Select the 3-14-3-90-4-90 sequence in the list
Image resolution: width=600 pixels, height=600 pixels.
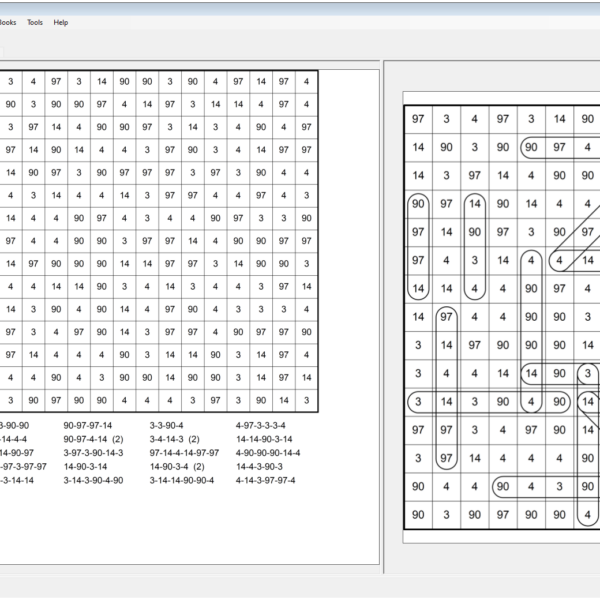coord(93,480)
